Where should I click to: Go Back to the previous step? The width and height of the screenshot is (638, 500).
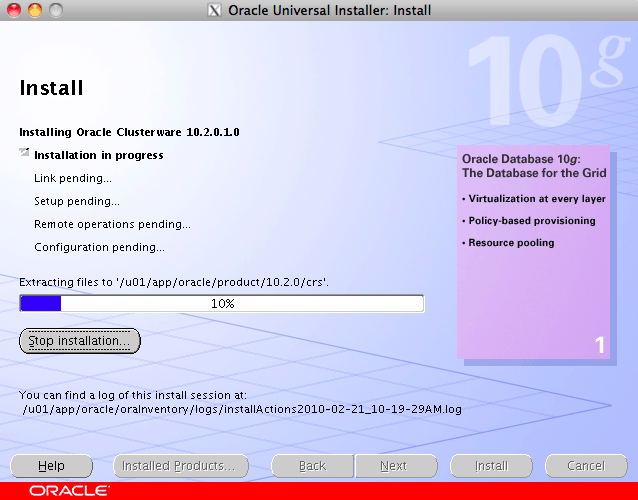click(x=313, y=465)
